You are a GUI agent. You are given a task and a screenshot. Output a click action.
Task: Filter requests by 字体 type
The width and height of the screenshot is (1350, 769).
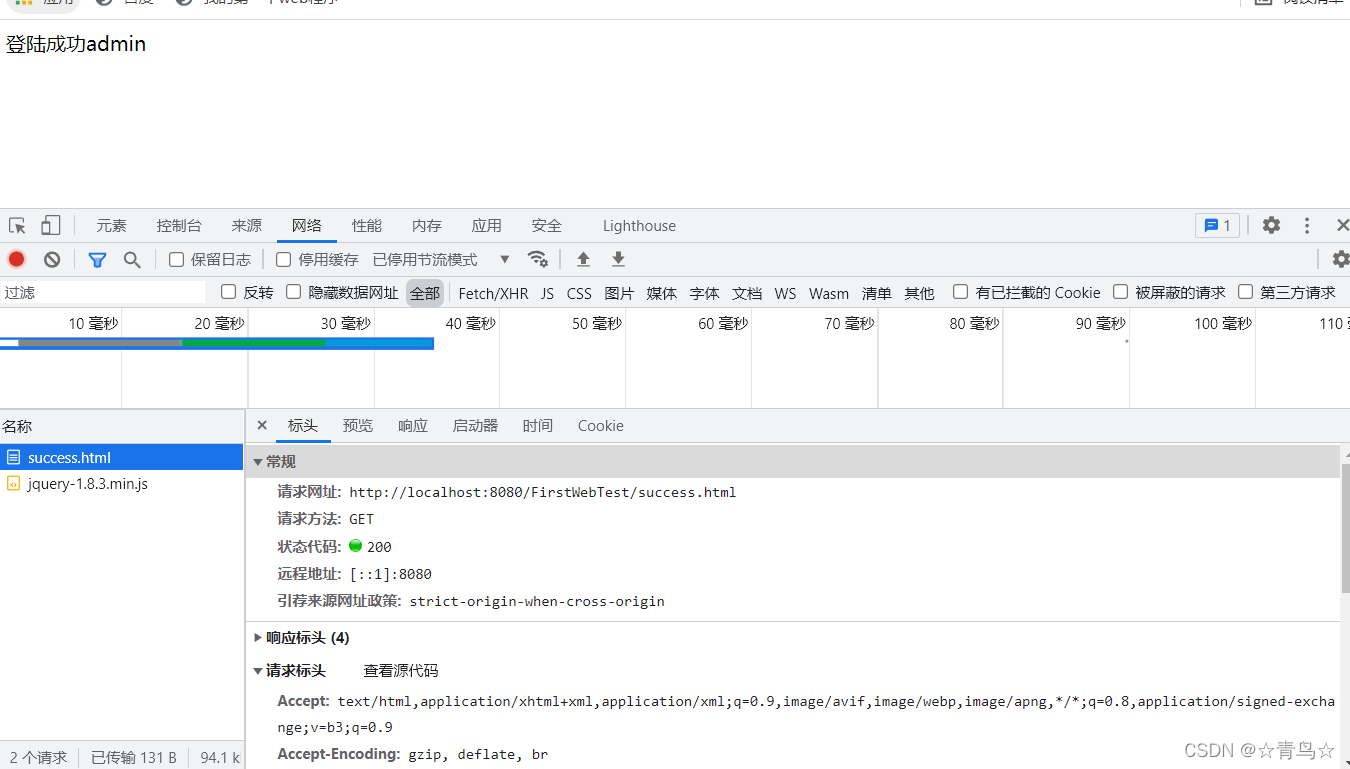click(705, 293)
